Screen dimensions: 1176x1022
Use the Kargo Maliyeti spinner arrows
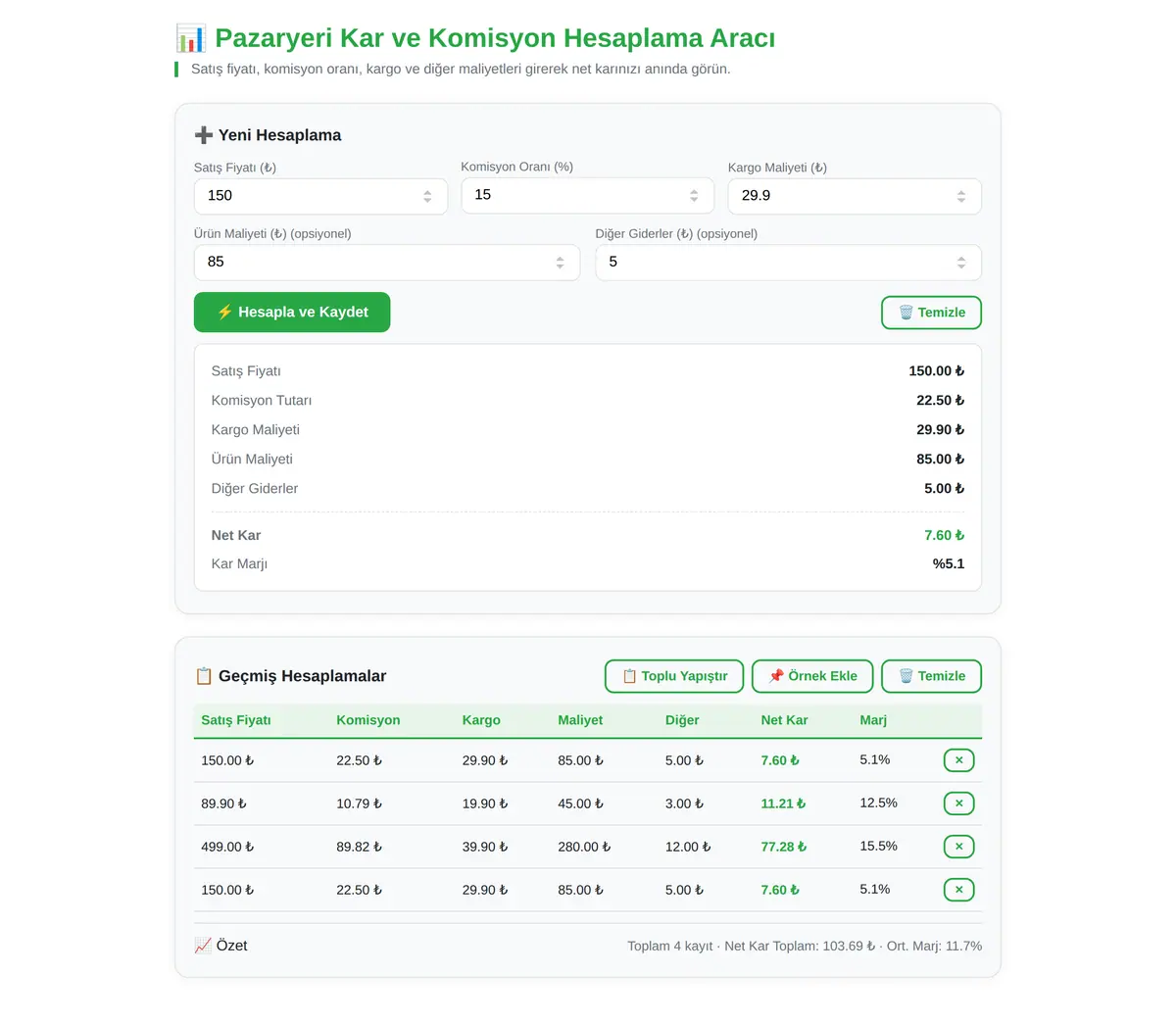tap(961, 196)
